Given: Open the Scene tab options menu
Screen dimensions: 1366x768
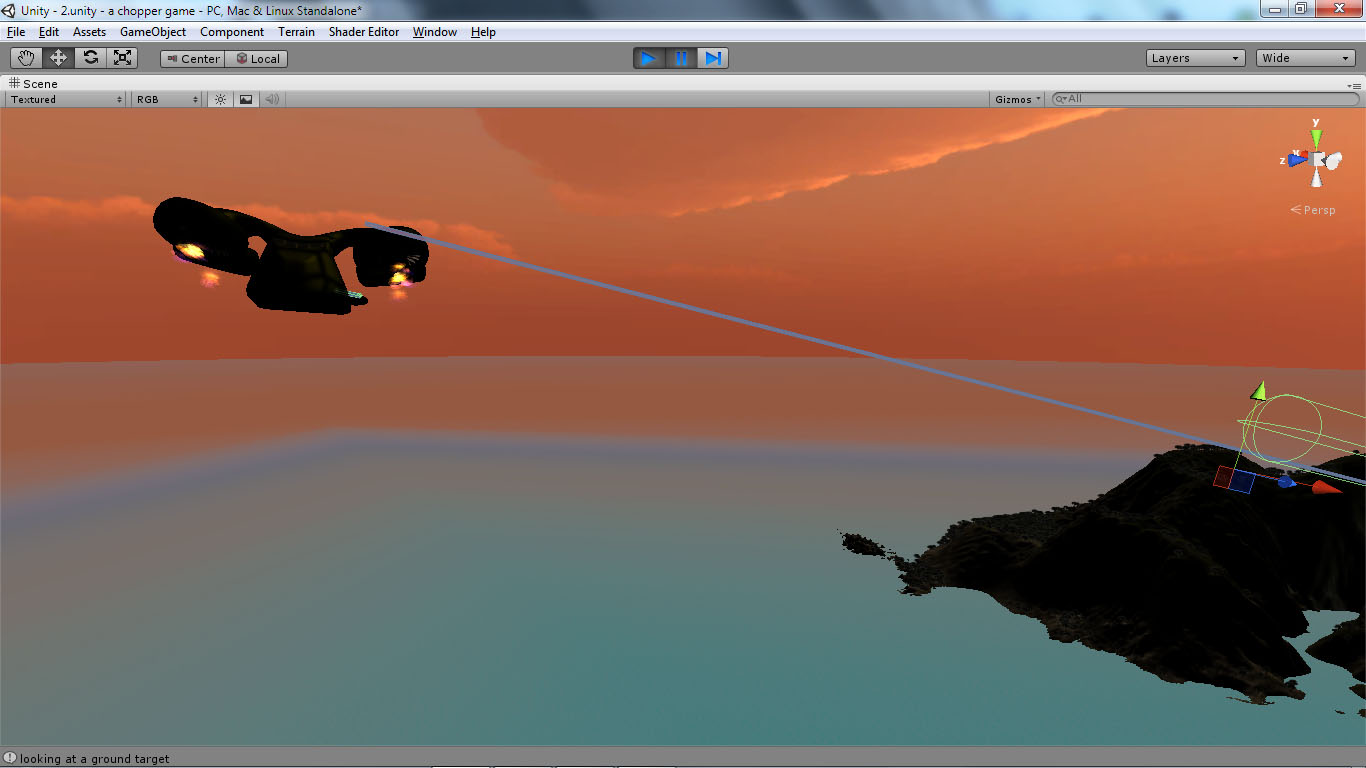Looking at the screenshot, I should tap(1354, 85).
